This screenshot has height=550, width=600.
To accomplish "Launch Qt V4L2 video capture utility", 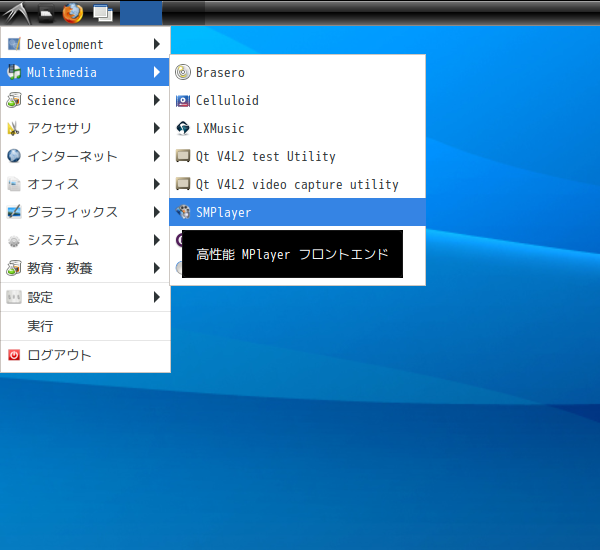I will (x=297, y=184).
